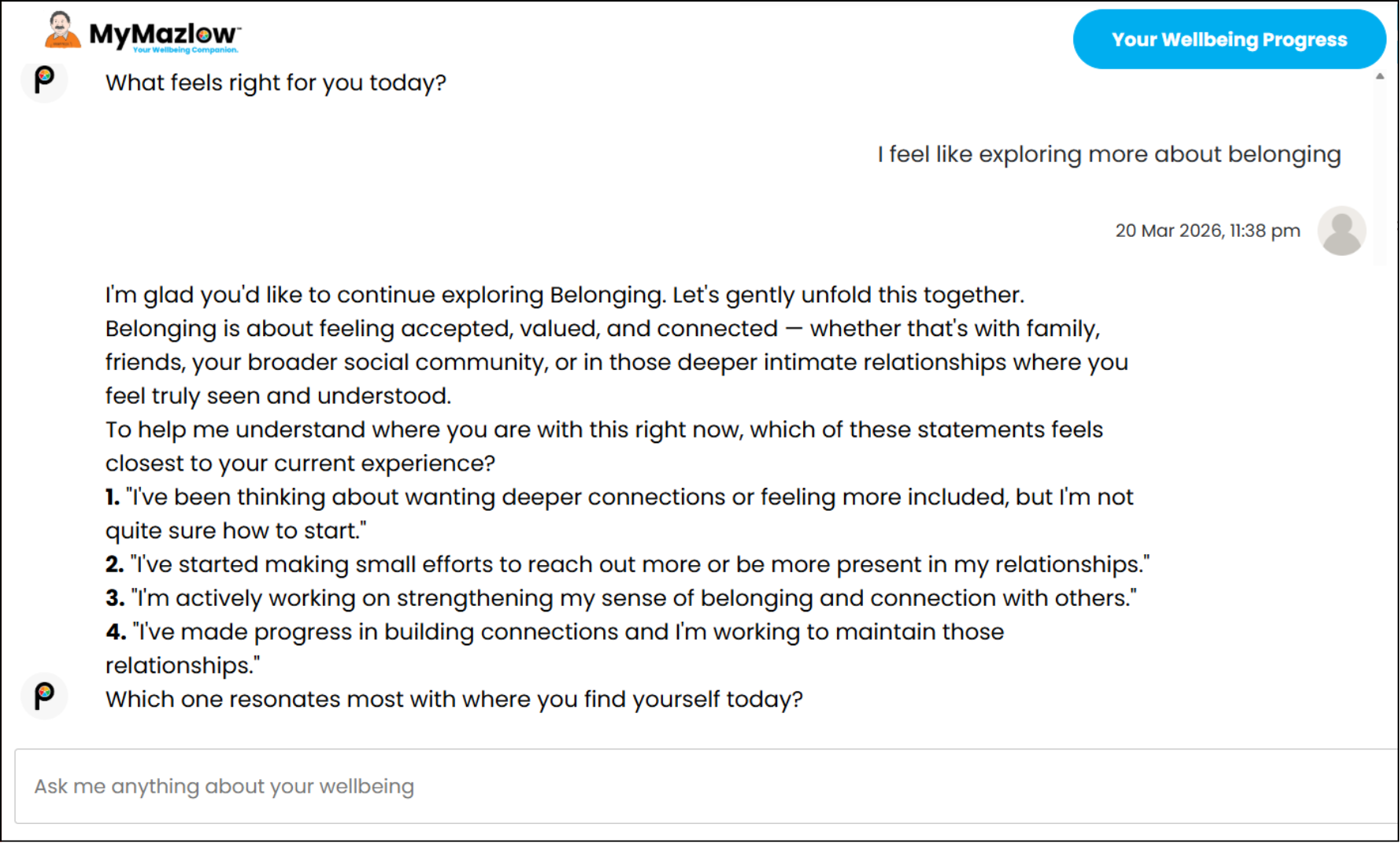Click bot avatar beside "What feels right" message
This screenshot has height=850, width=1400.
[45, 79]
